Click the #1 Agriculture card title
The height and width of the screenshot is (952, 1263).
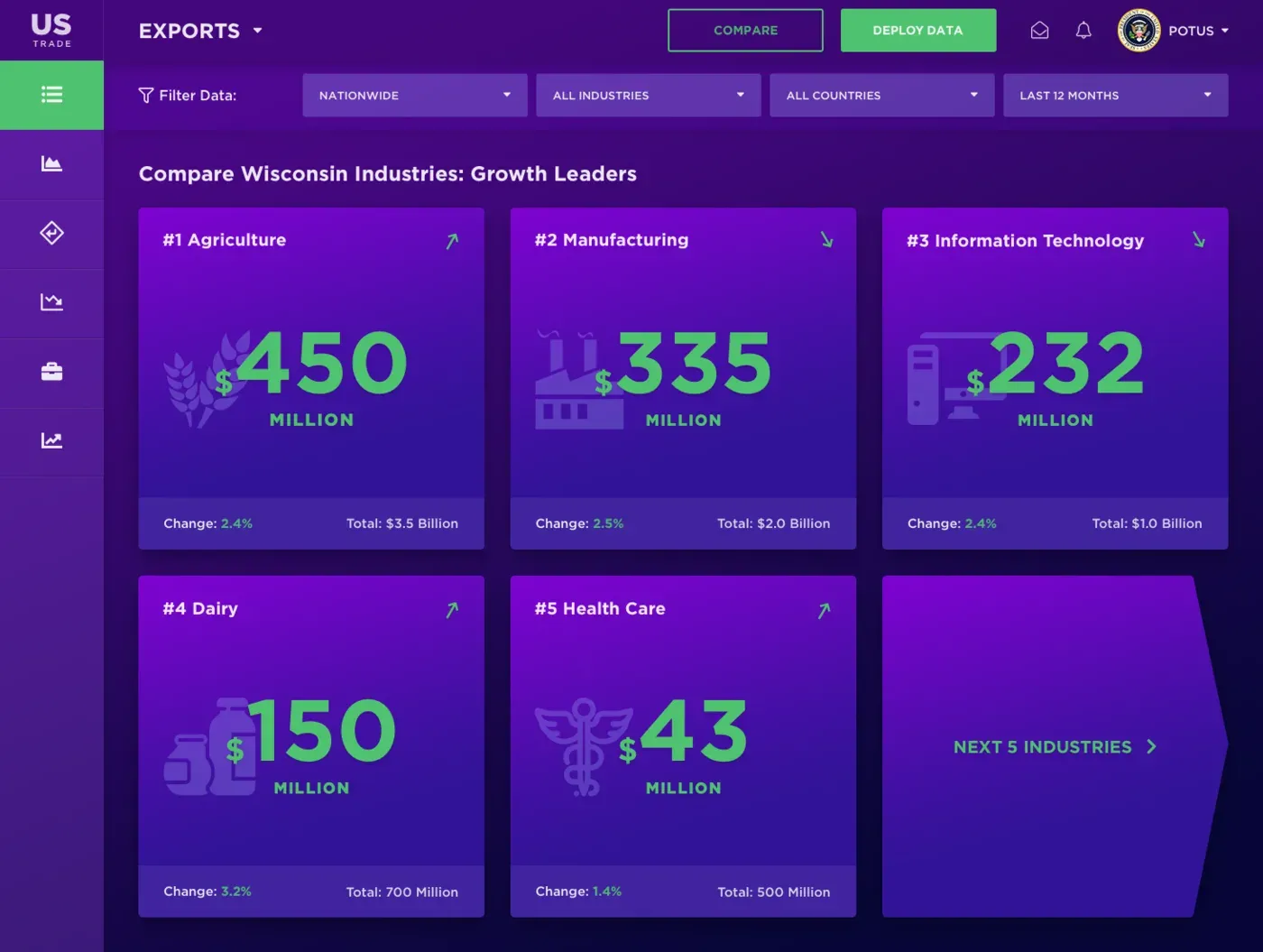[x=225, y=240]
